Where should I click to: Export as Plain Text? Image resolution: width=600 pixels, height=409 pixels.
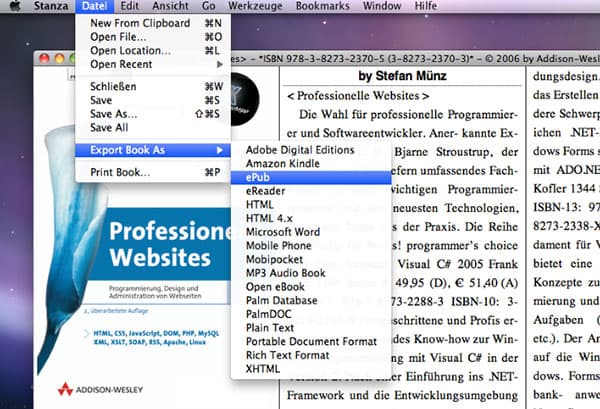(311, 328)
